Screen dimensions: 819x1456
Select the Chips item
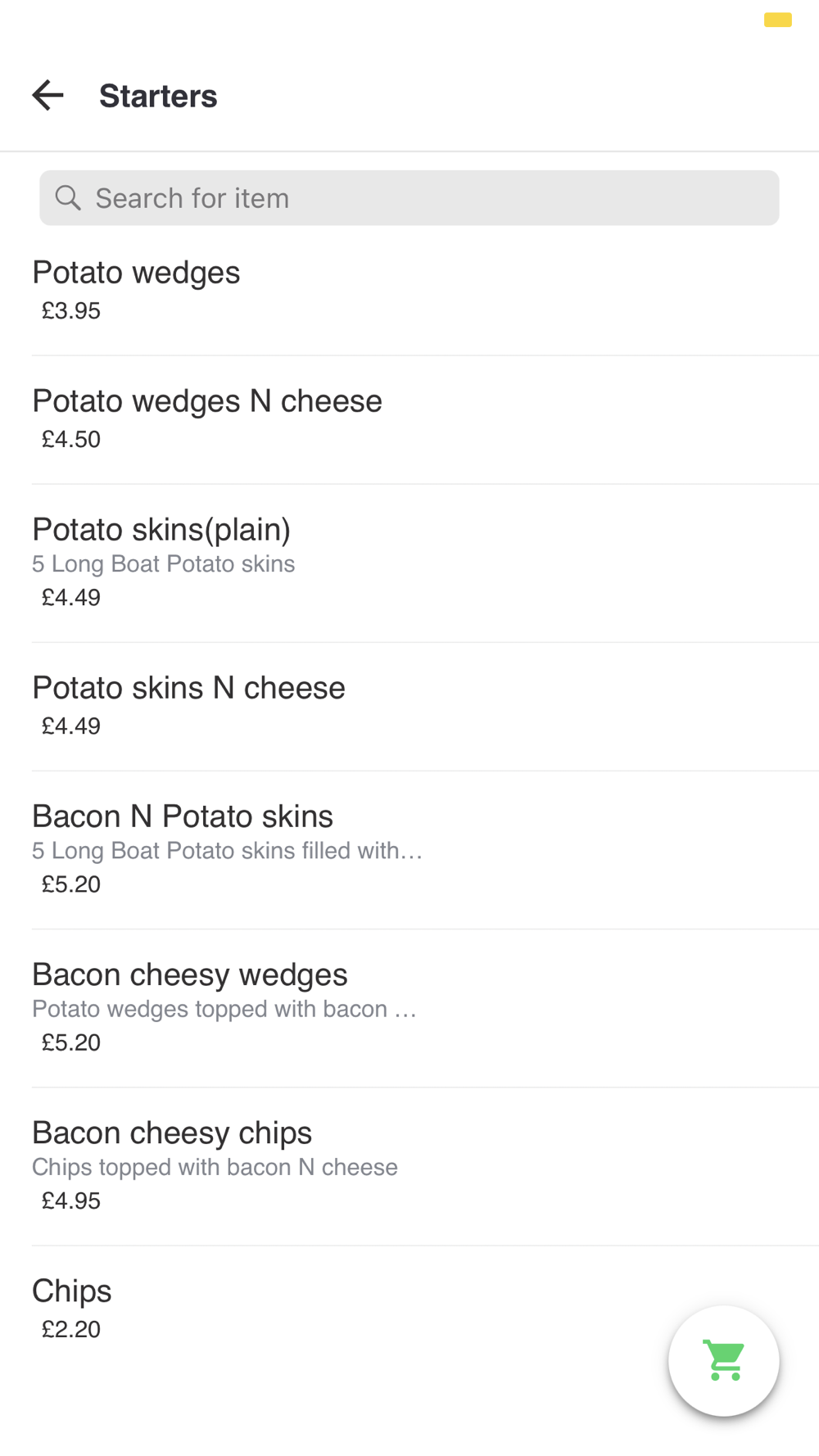click(72, 1291)
